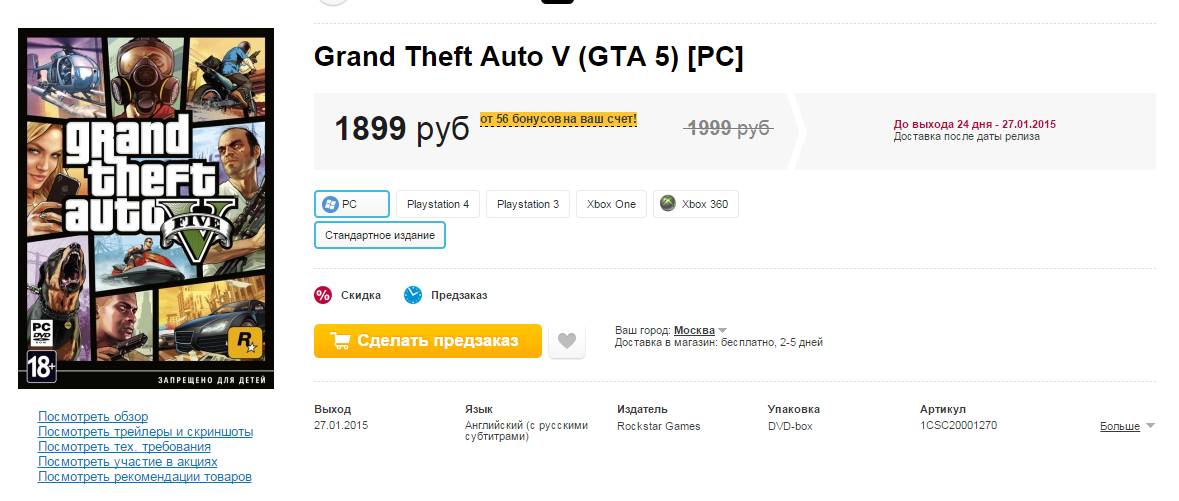
Task: Click the Сделать предзаказ button
Action: pyautogui.click(x=428, y=341)
